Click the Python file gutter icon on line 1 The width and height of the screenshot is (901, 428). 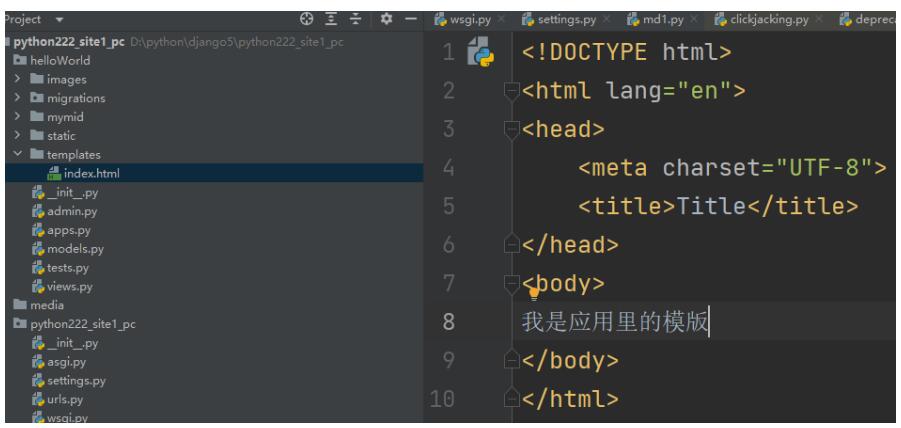click(482, 53)
